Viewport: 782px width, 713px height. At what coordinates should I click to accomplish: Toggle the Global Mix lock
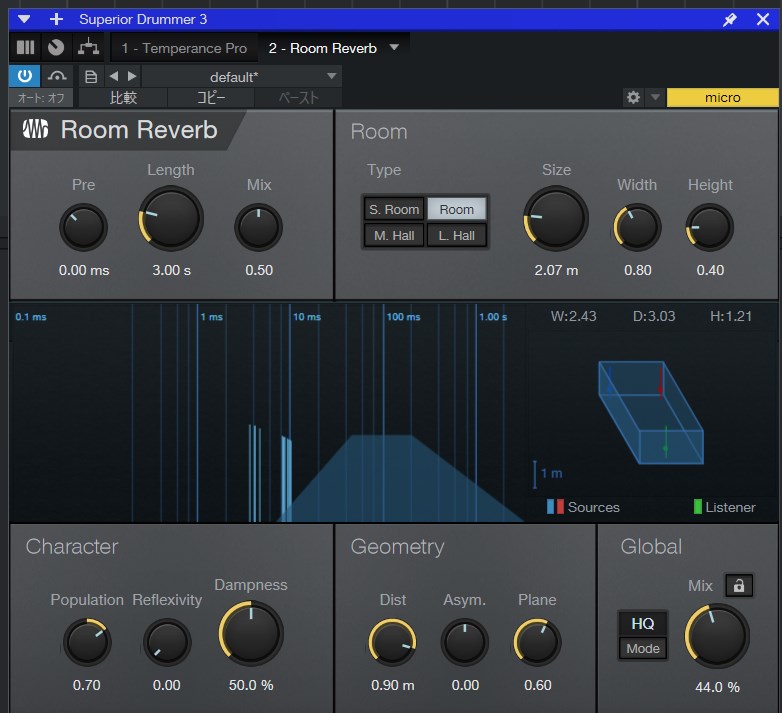click(739, 586)
